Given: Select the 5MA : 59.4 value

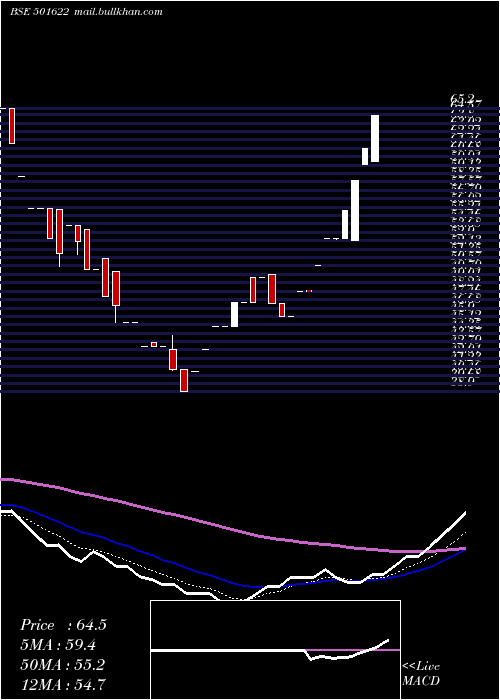Looking at the screenshot, I should [58, 645].
